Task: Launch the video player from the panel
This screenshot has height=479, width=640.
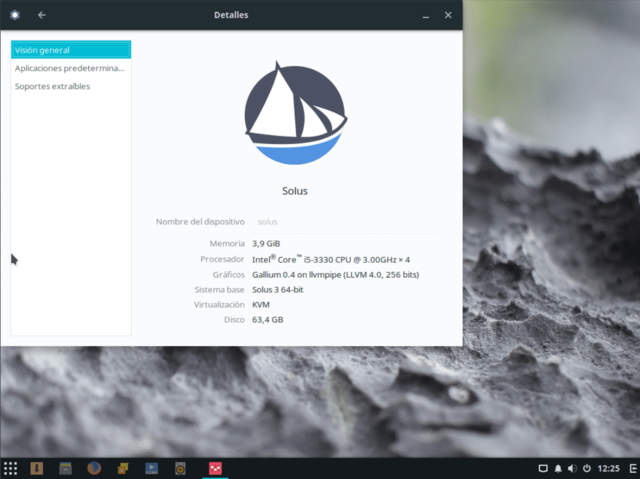Action: click(151, 468)
